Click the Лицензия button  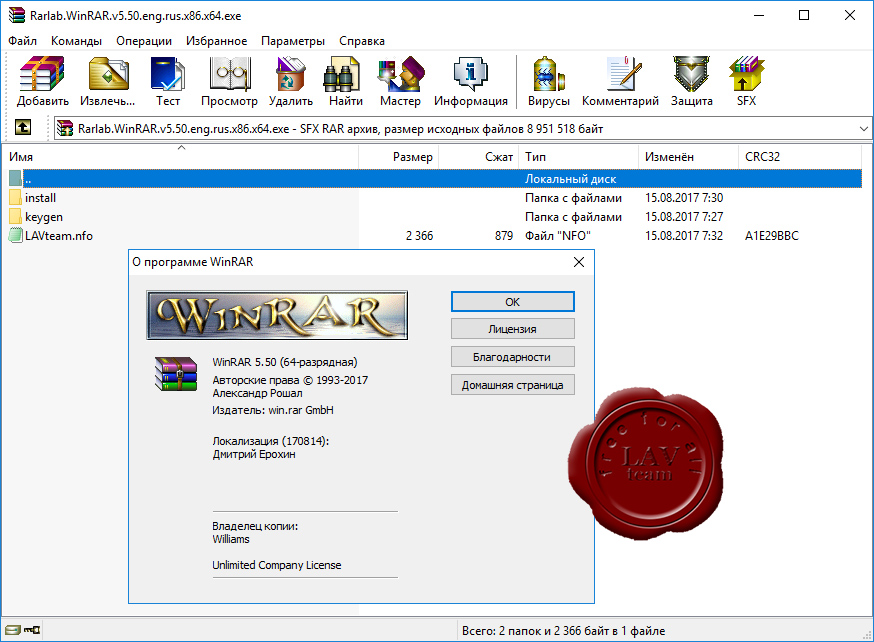coord(512,329)
